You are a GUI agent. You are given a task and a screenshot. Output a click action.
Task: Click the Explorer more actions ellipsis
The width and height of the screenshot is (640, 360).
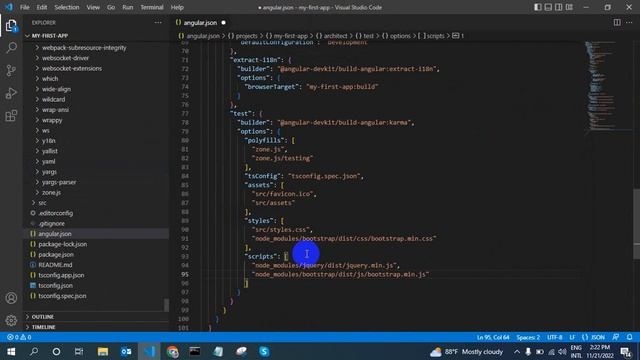coord(158,23)
